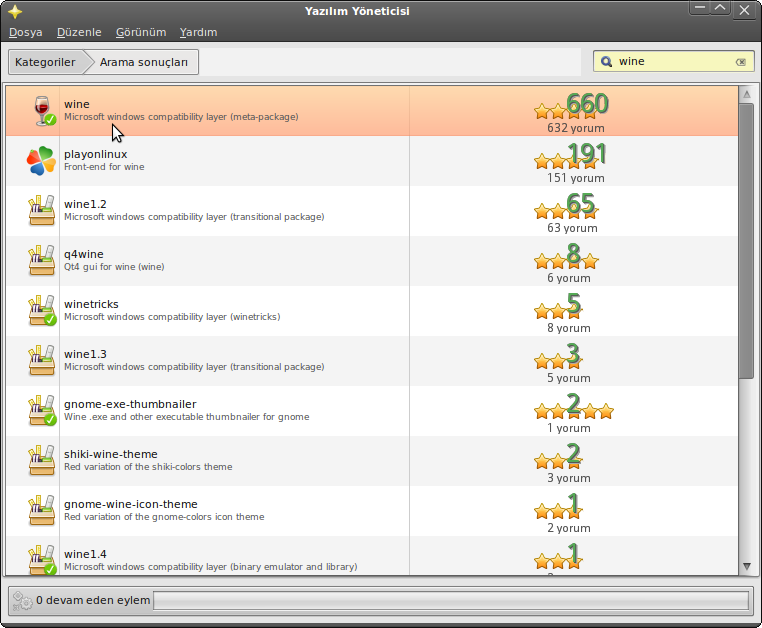The image size is (762, 628).
Task: Click '6 yorum' review count
Action: 569,279
